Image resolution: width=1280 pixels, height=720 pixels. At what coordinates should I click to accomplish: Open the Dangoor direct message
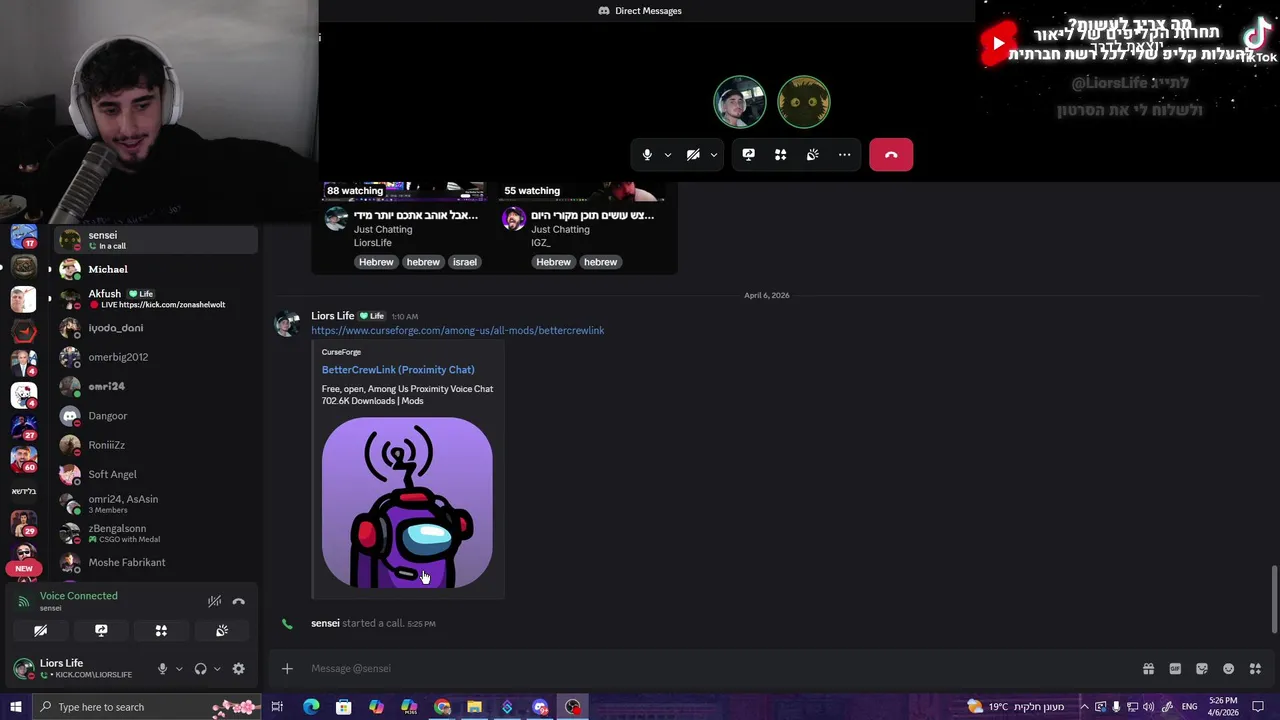[x=155, y=416]
